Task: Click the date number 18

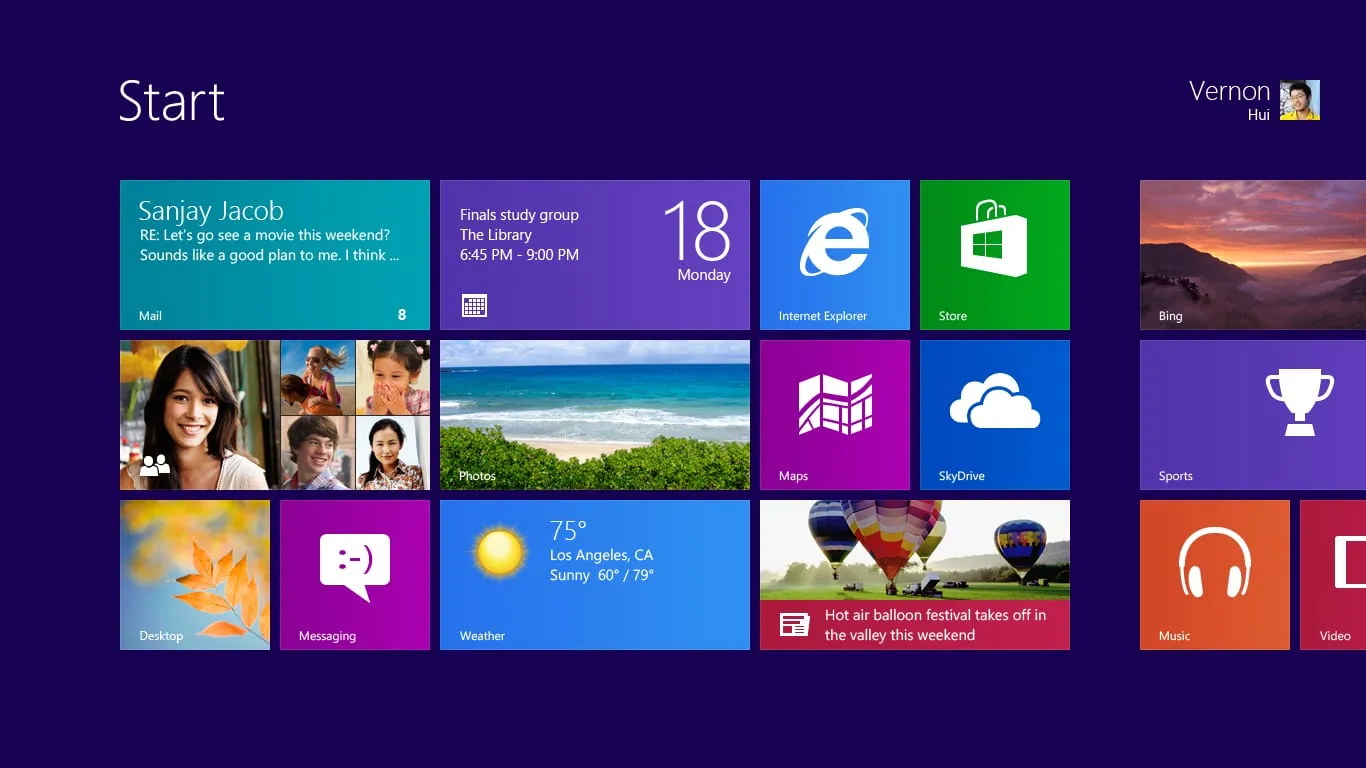Action: tap(696, 231)
